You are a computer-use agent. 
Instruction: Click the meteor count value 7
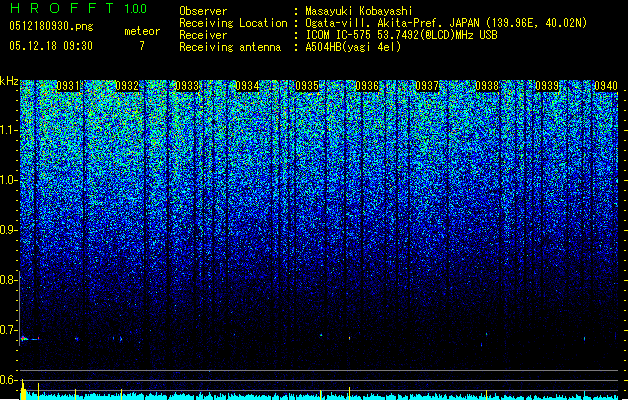[142, 46]
